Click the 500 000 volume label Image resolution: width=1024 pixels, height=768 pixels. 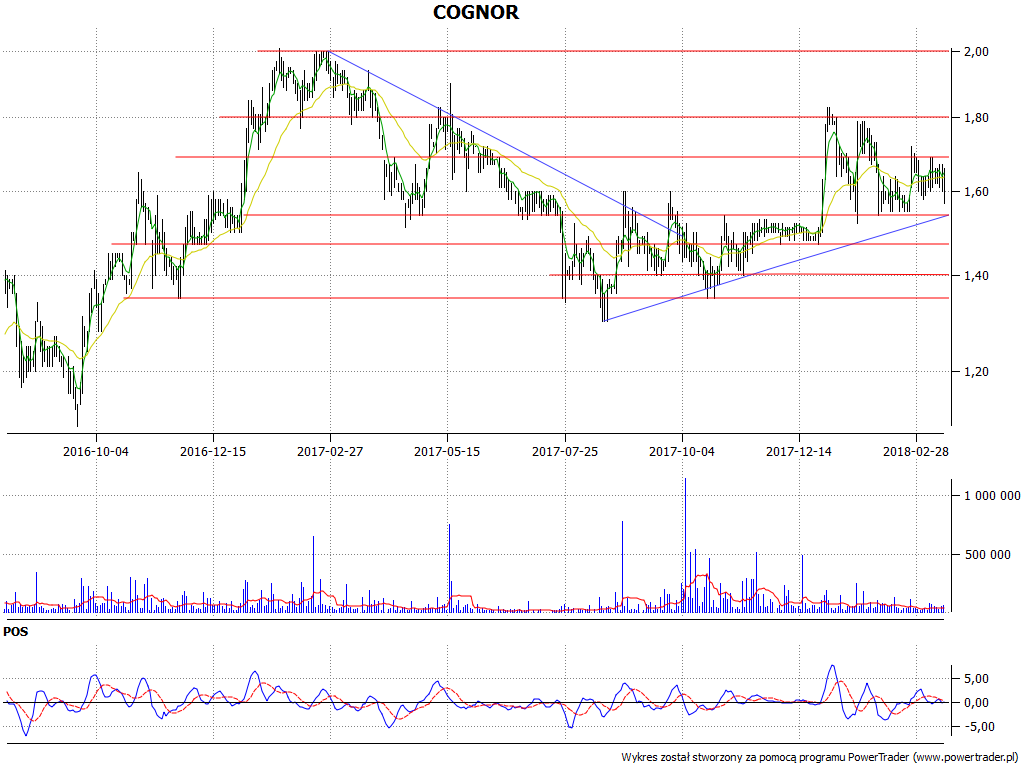[987, 554]
